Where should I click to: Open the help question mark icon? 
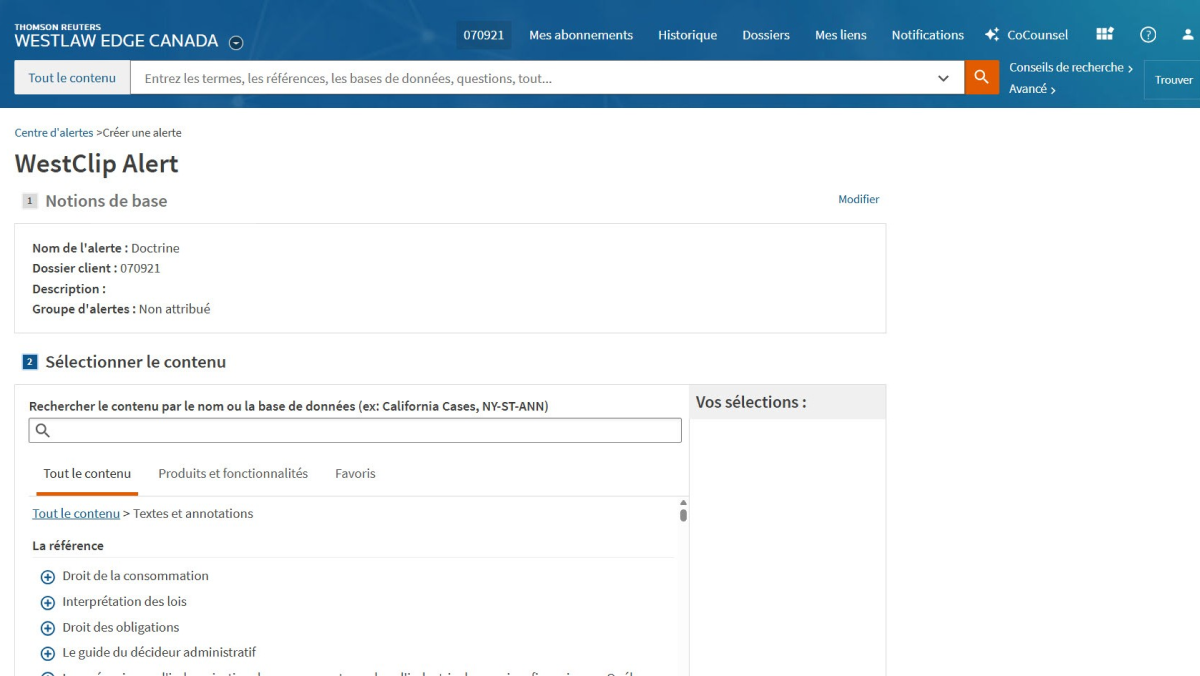[1148, 34]
